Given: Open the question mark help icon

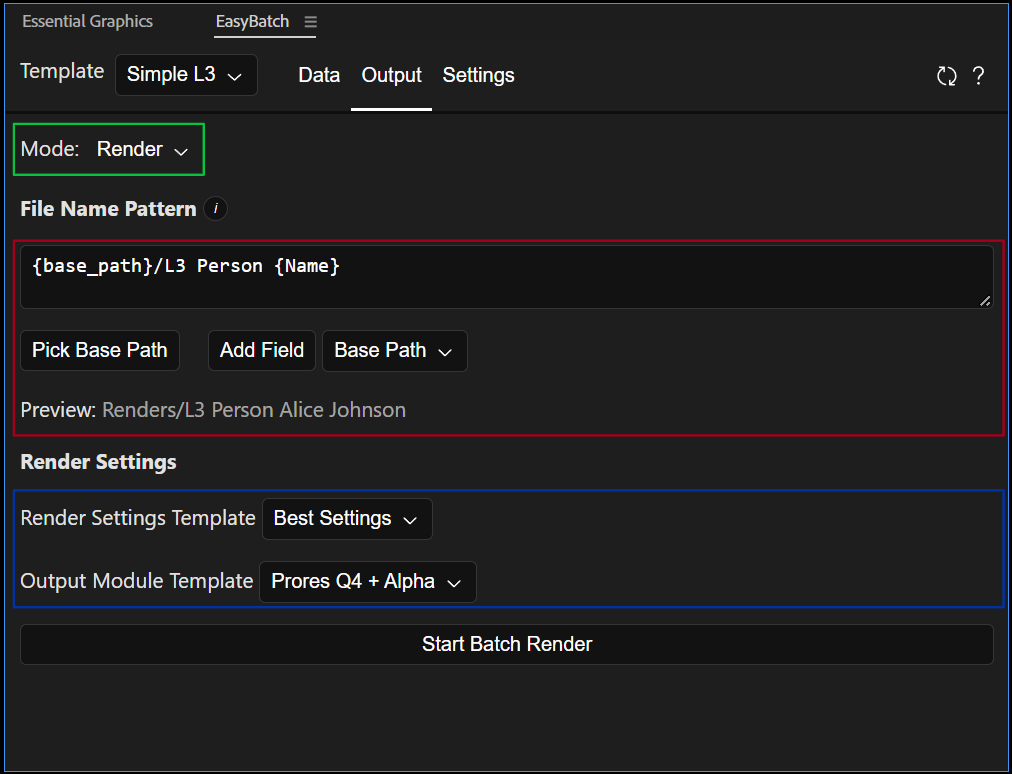Looking at the screenshot, I should (978, 76).
